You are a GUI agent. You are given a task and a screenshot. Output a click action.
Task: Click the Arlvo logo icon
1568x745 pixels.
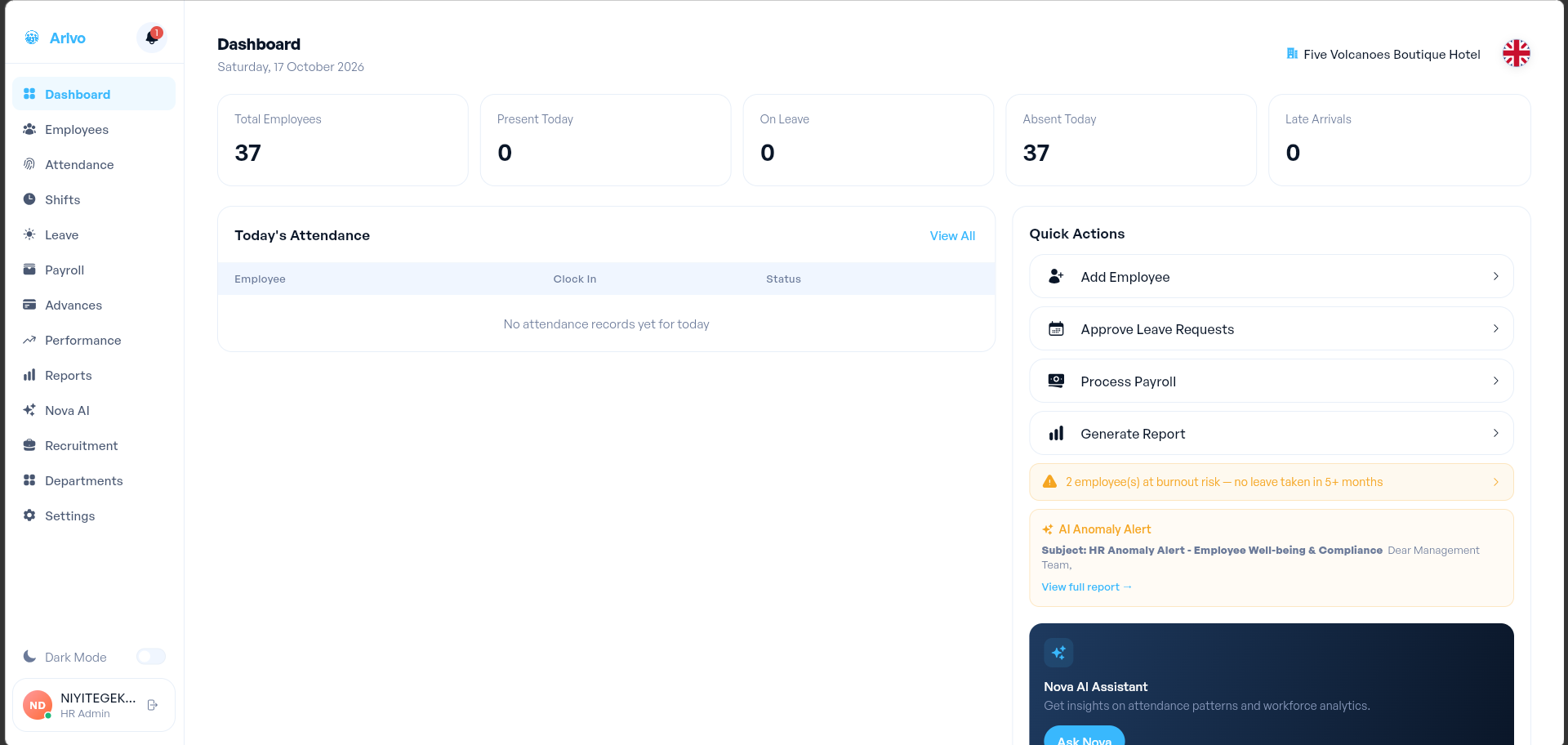pos(32,38)
